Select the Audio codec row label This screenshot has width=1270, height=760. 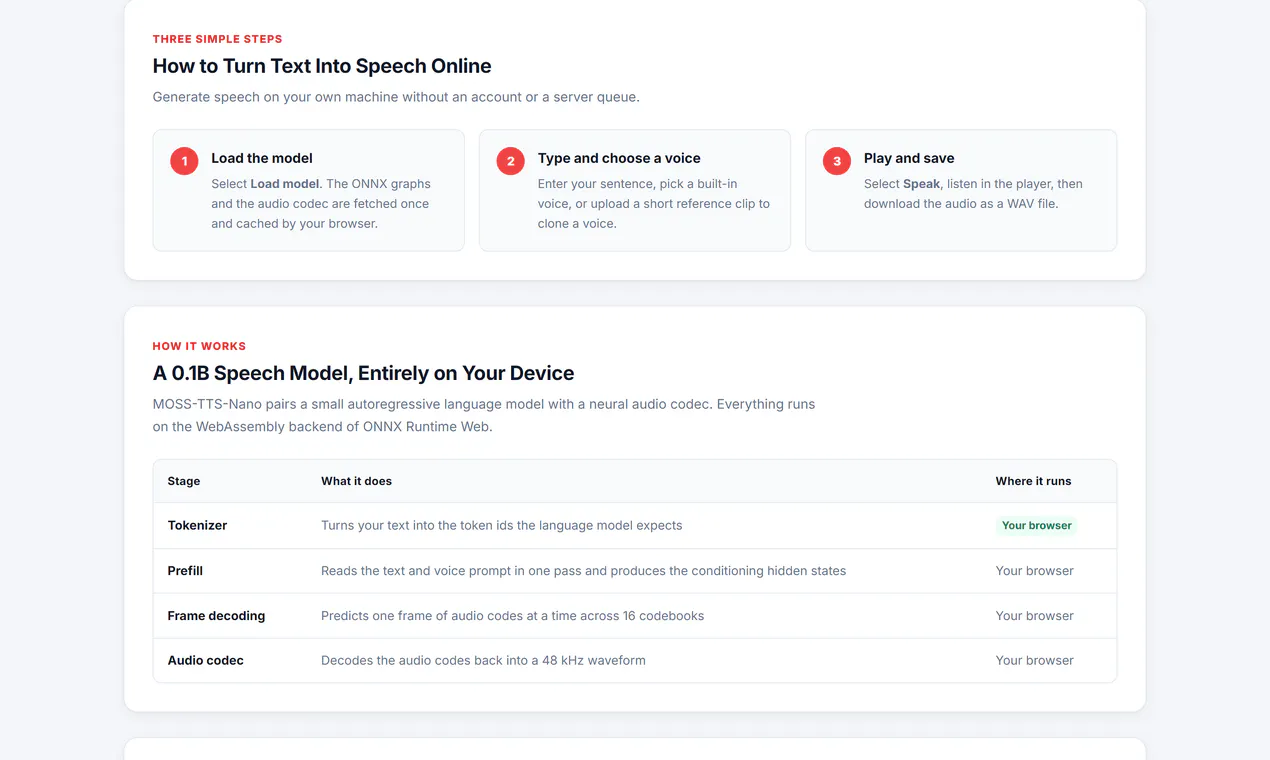205,660
